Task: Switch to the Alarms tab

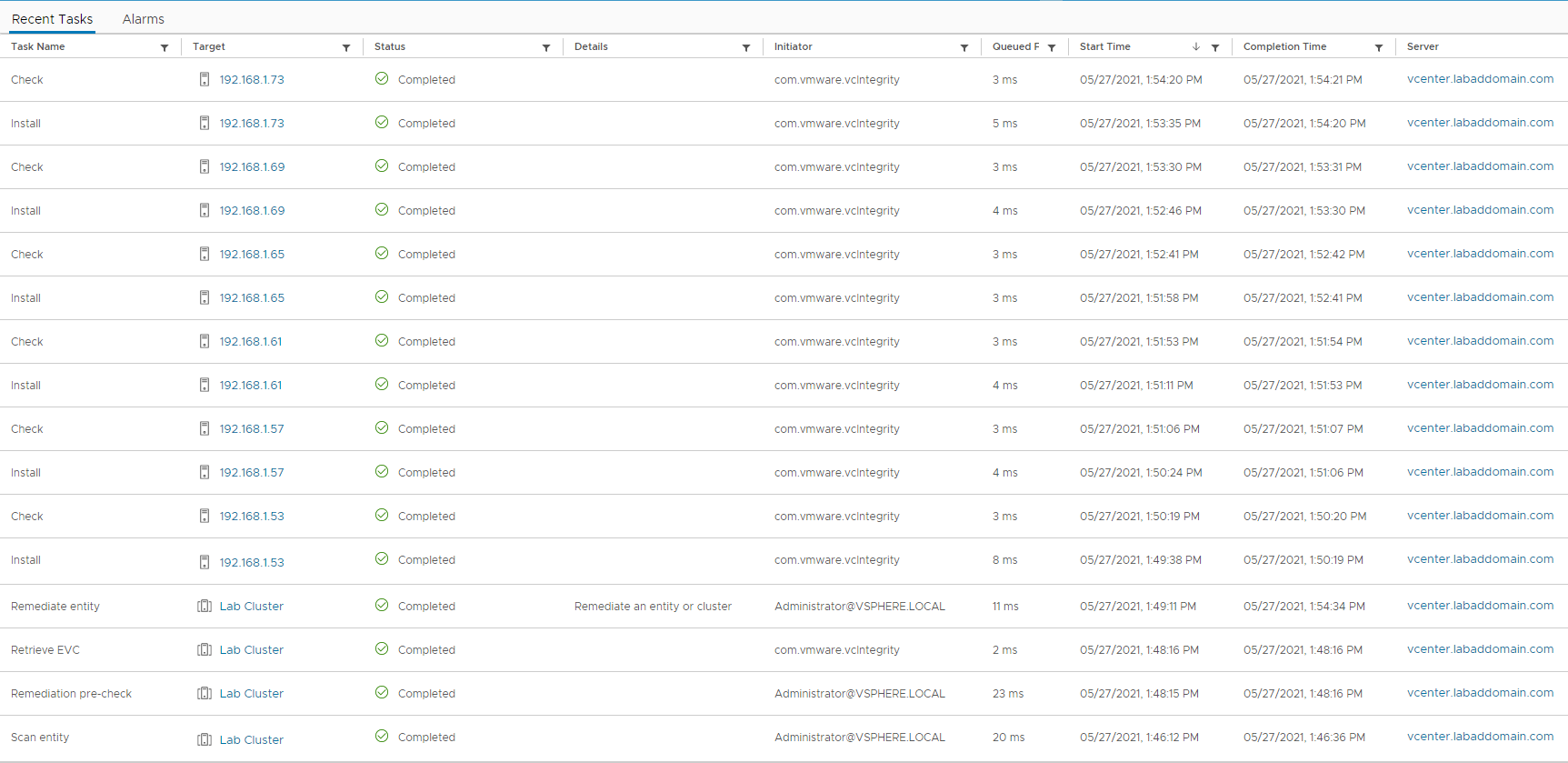Action: tap(144, 19)
